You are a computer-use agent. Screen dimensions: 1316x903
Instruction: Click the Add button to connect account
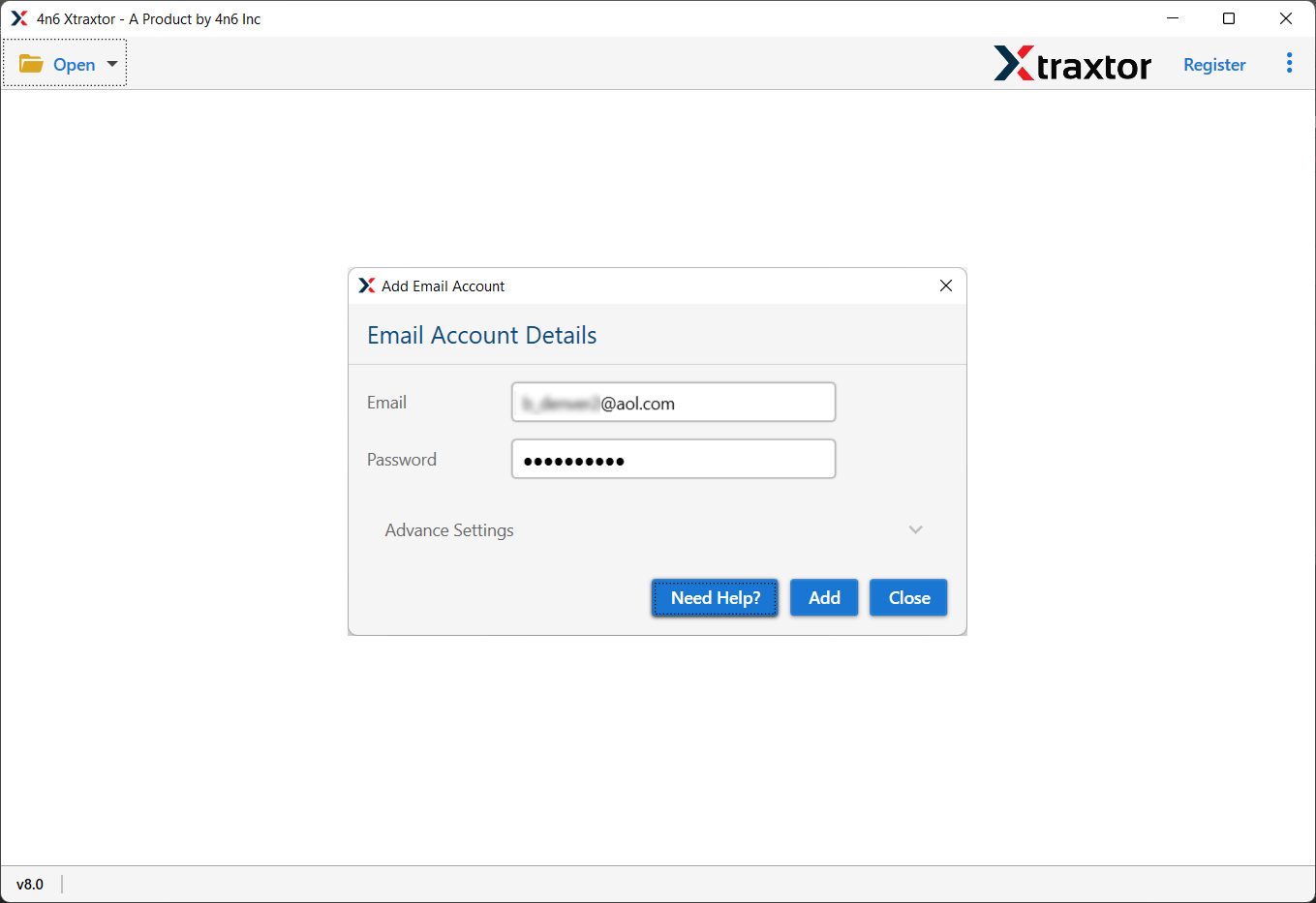coord(823,597)
